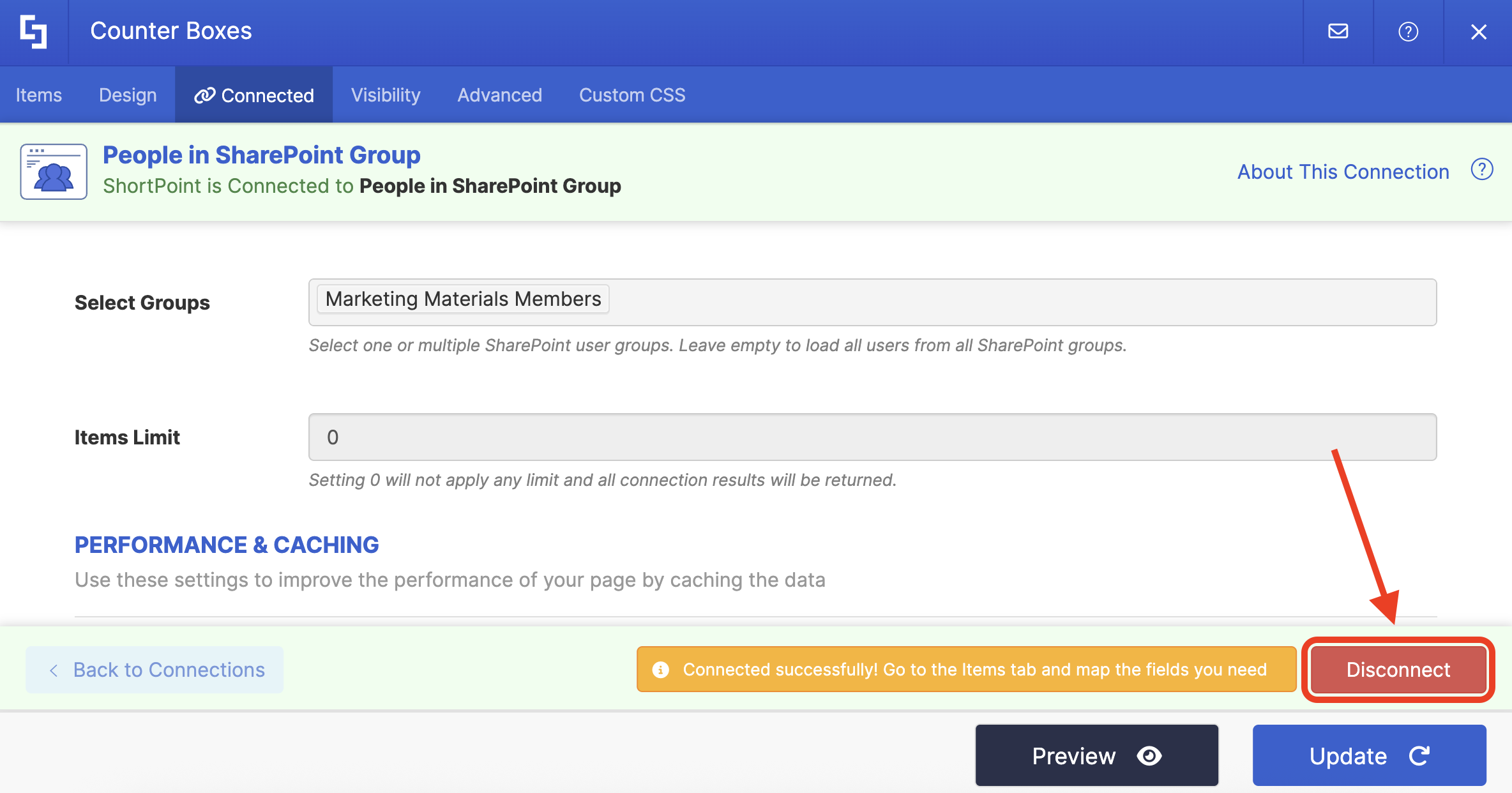The height and width of the screenshot is (793, 1512).
Task: Open the Advanced tab
Action: (x=499, y=95)
